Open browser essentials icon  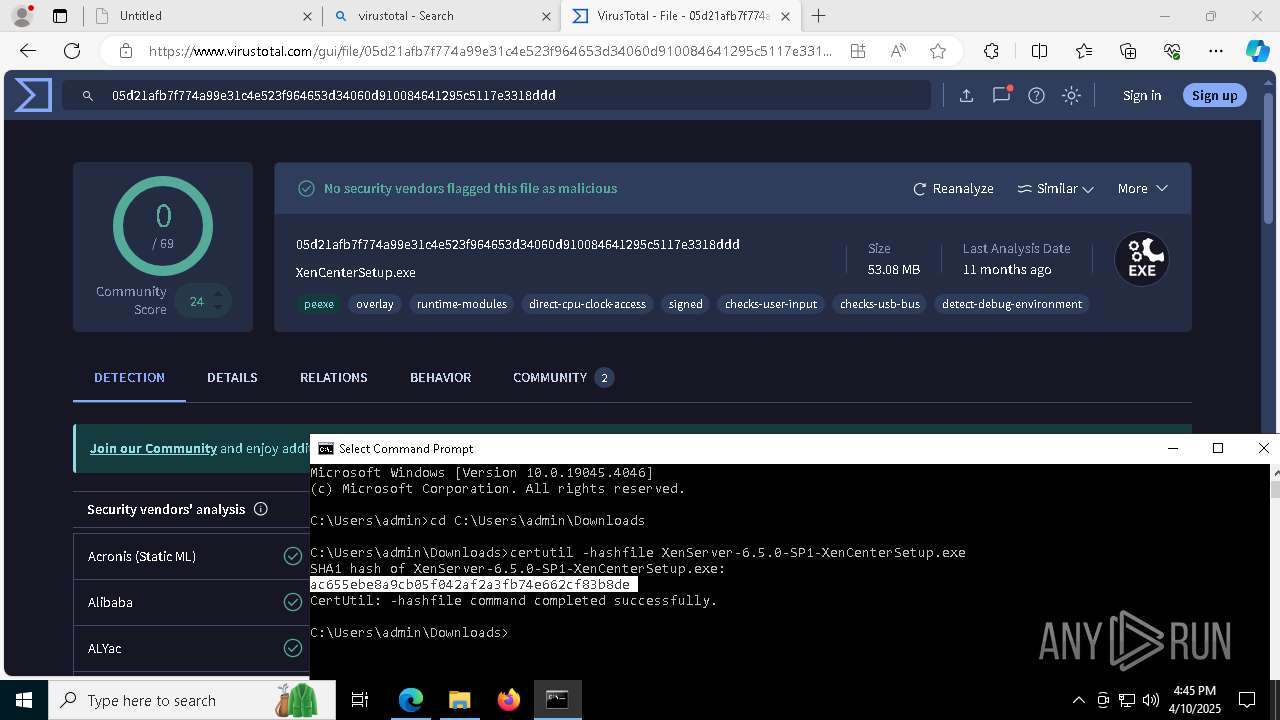[1172, 51]
